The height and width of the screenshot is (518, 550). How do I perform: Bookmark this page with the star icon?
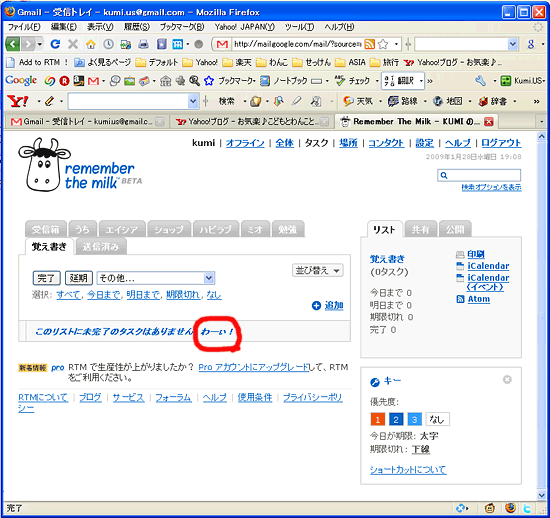(383, 44)
